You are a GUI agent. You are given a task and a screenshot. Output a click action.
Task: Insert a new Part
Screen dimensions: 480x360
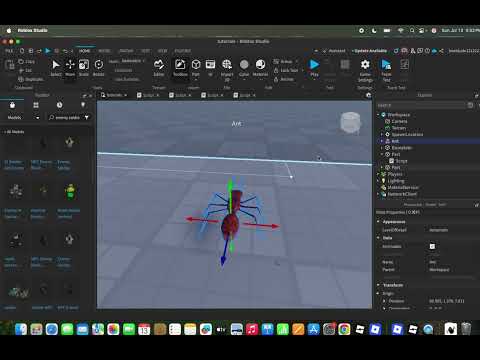(196, 68)
